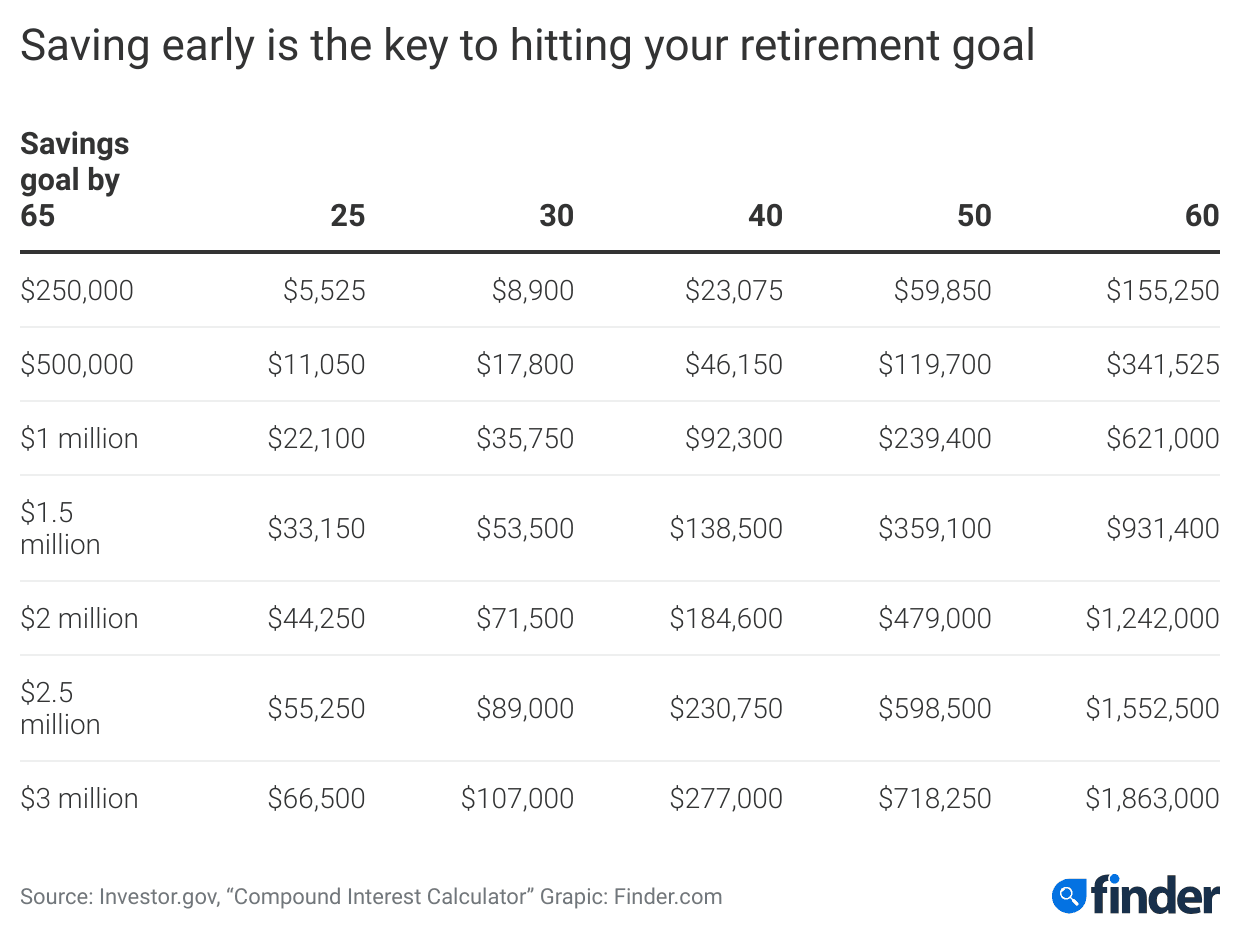Image resolution: width=1240 pixels, height=940 pixels.
Task: Click the Finder magnifying glass logo icon
Action: (1069, 894)
